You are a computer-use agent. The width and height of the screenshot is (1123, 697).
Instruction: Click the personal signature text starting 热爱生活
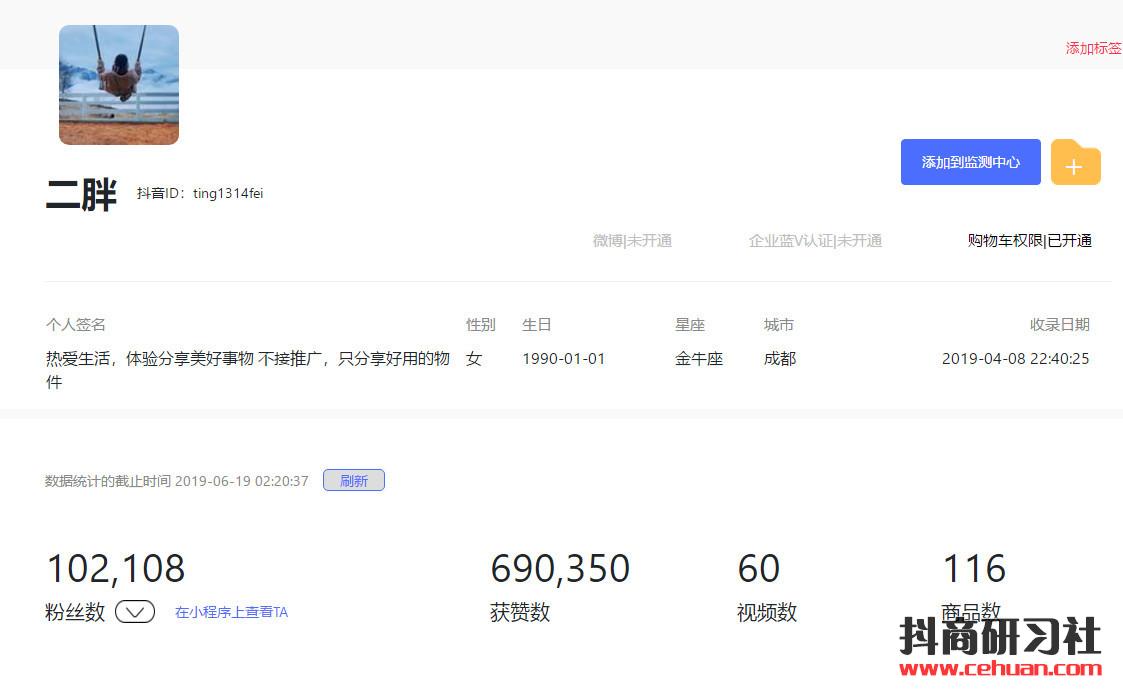point(247,359)
